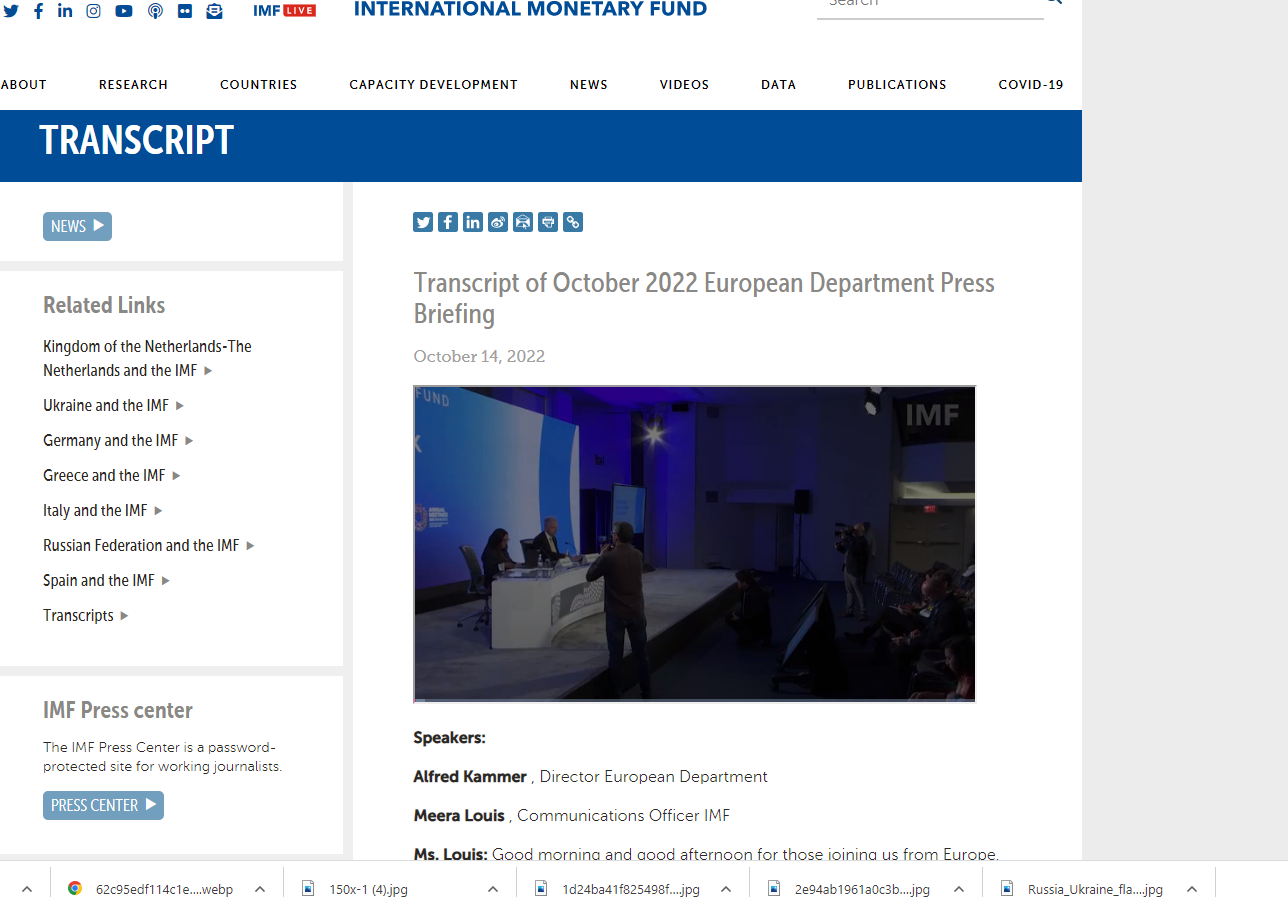Viewport: 1288px width, 897px height.
Task: Share on LinkedIn via article share bar
Action: [x=473, y=222]
